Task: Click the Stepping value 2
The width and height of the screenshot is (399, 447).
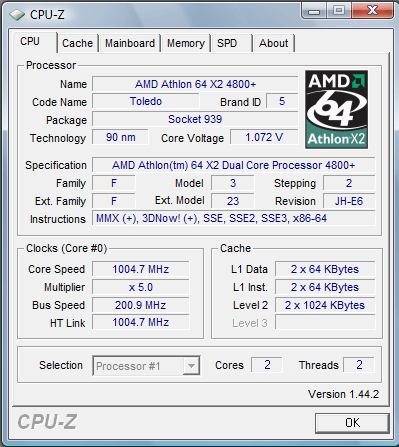Action: click(349, 183)
